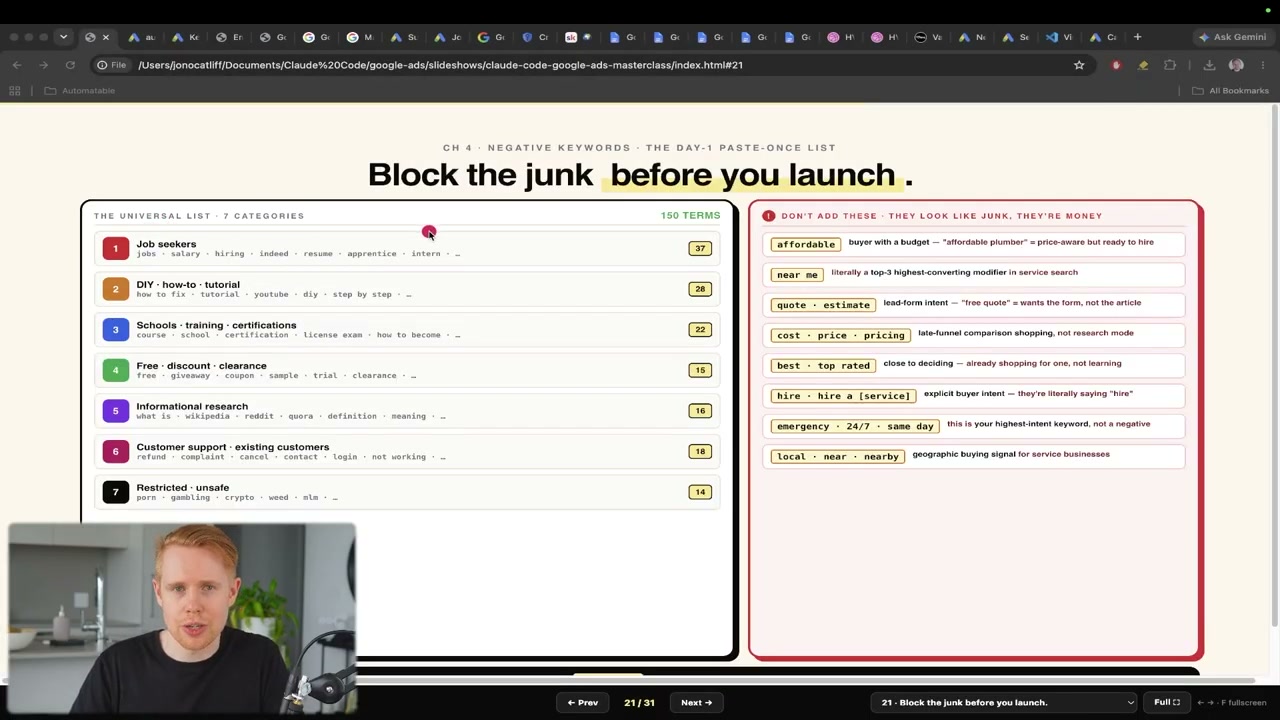Click the 'near me' keyword tag
The height and width of the screenshot is (720, 1280).
(x=797, y=274)
